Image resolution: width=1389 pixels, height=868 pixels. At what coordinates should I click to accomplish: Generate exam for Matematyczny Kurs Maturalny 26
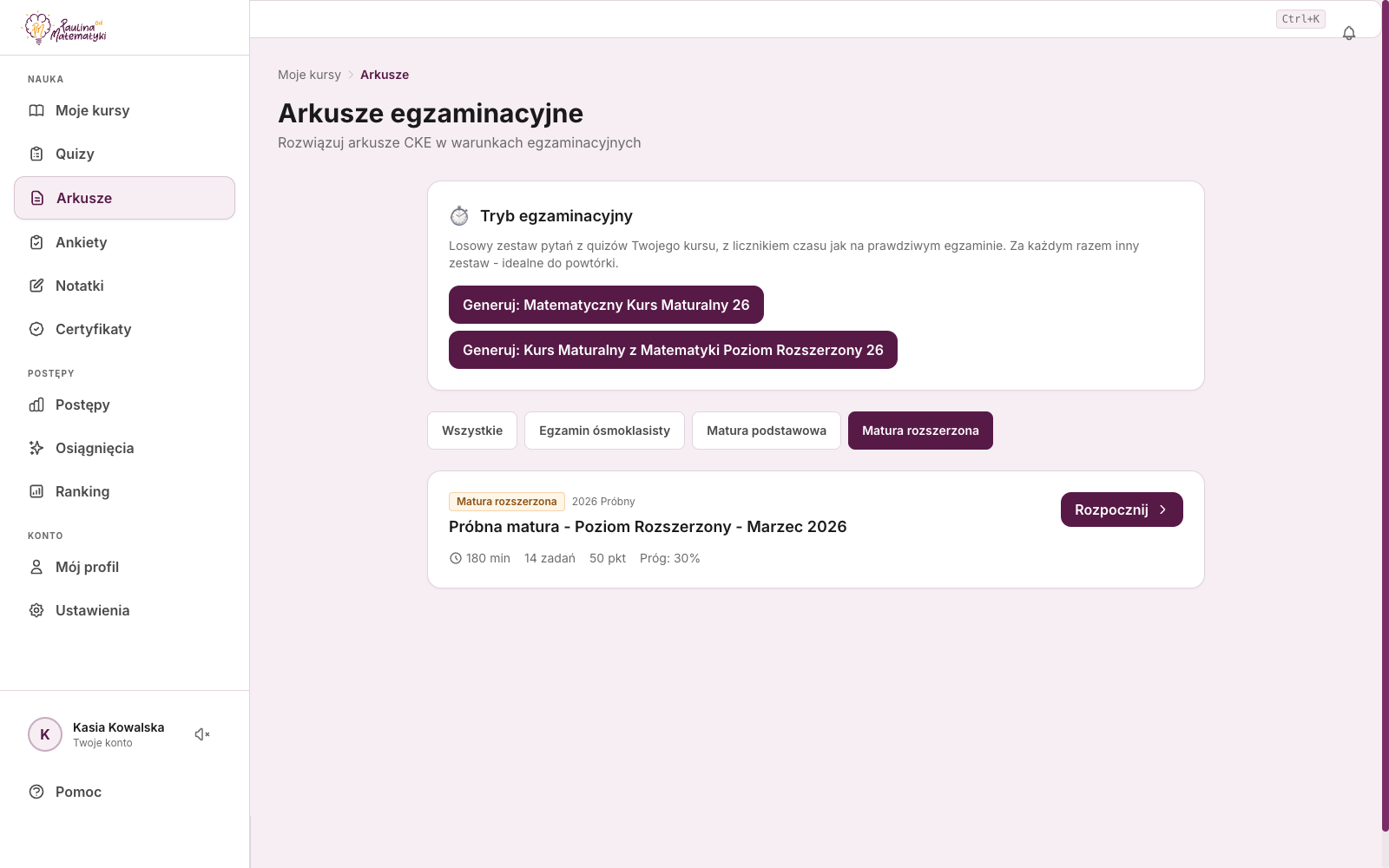tap(606, 305)
